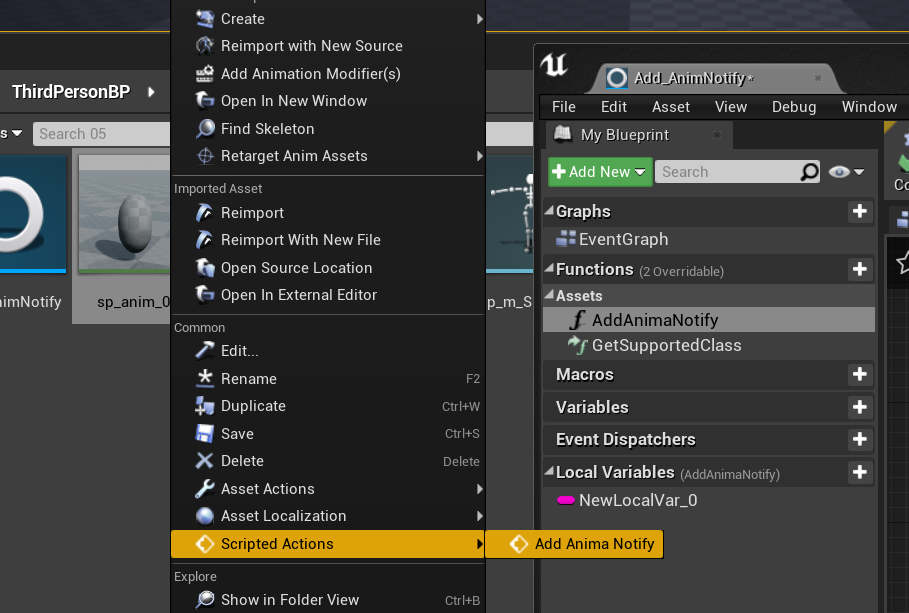Click the Scripted Actions diamond icon
Viewport: 909px width, 613px height.
[x=205, y=544]
